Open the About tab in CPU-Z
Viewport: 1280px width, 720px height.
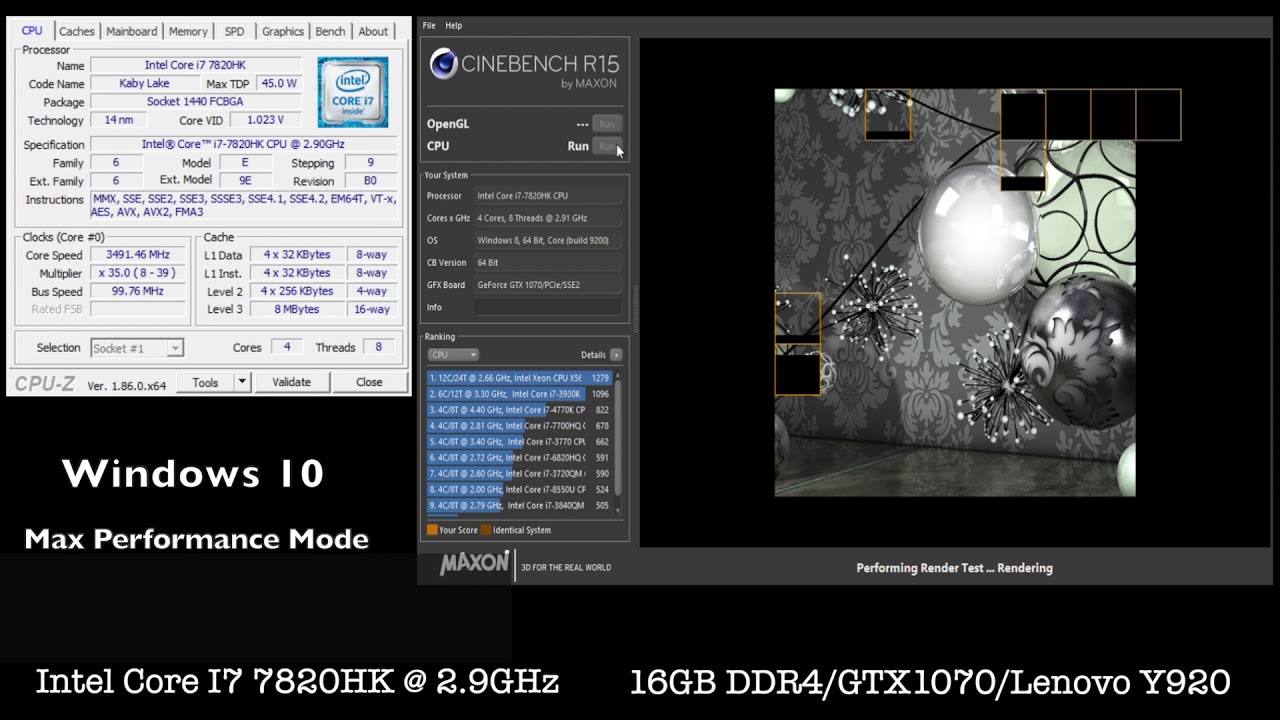coord(373,31)
